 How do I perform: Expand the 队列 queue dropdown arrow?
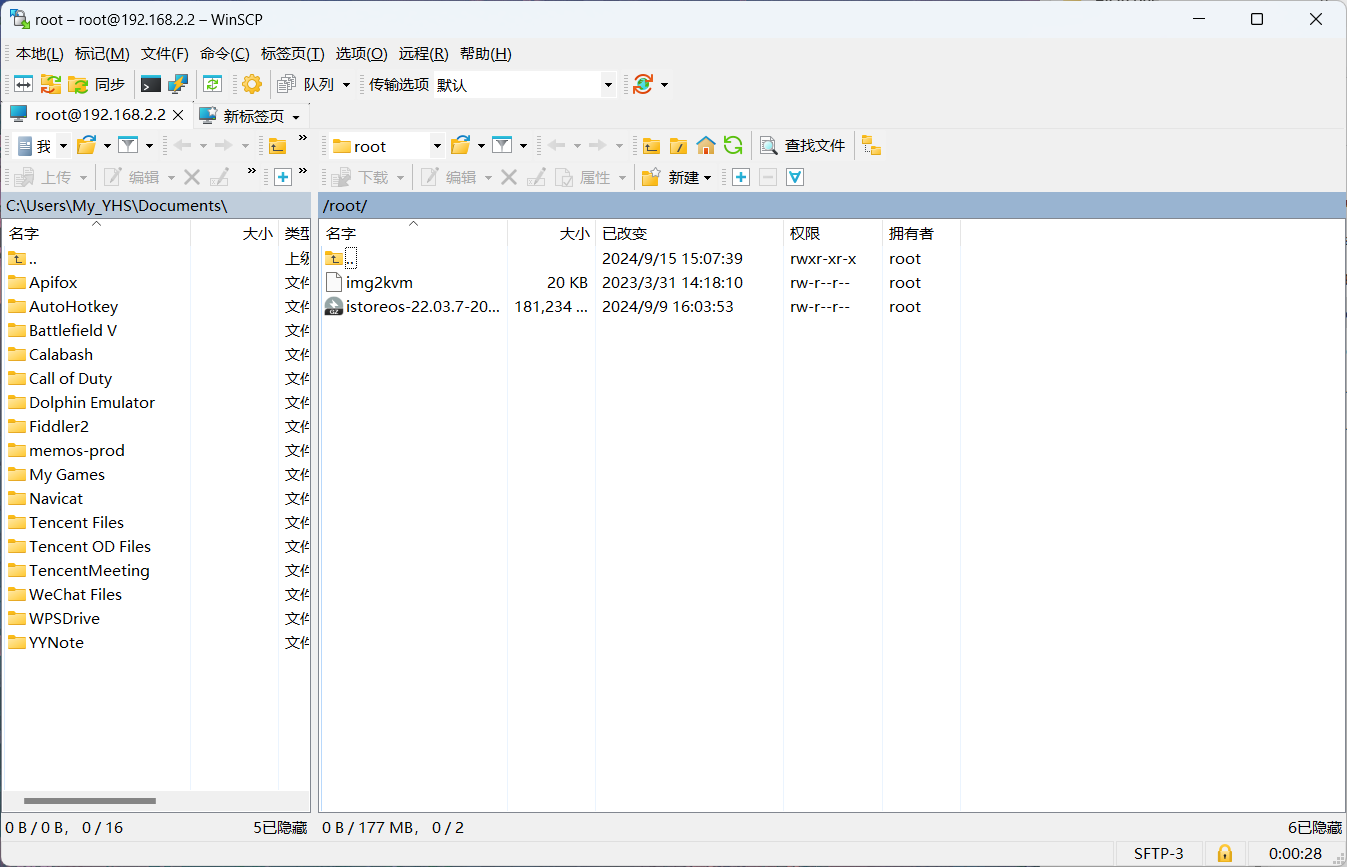346,85
